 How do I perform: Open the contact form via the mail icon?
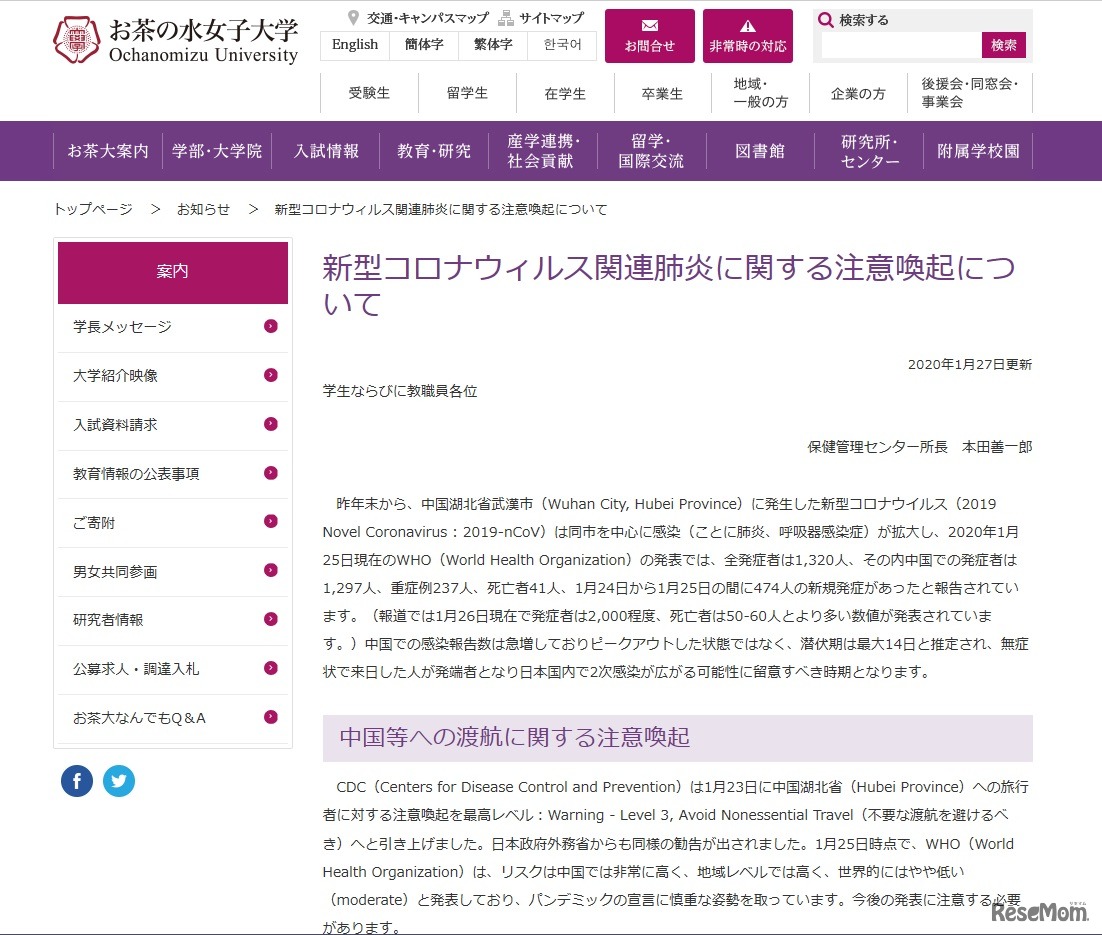tap(649, 27)
